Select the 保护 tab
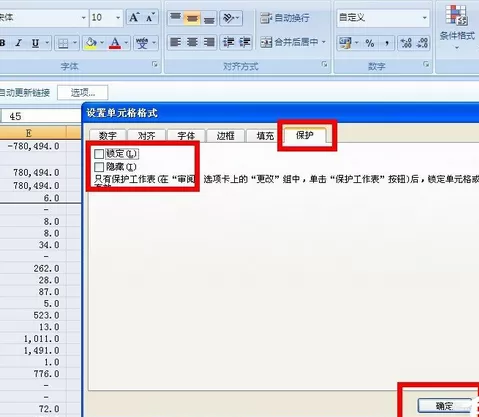Screen dimensions: 479x417 pyautogui.click(x=305, y=135)
